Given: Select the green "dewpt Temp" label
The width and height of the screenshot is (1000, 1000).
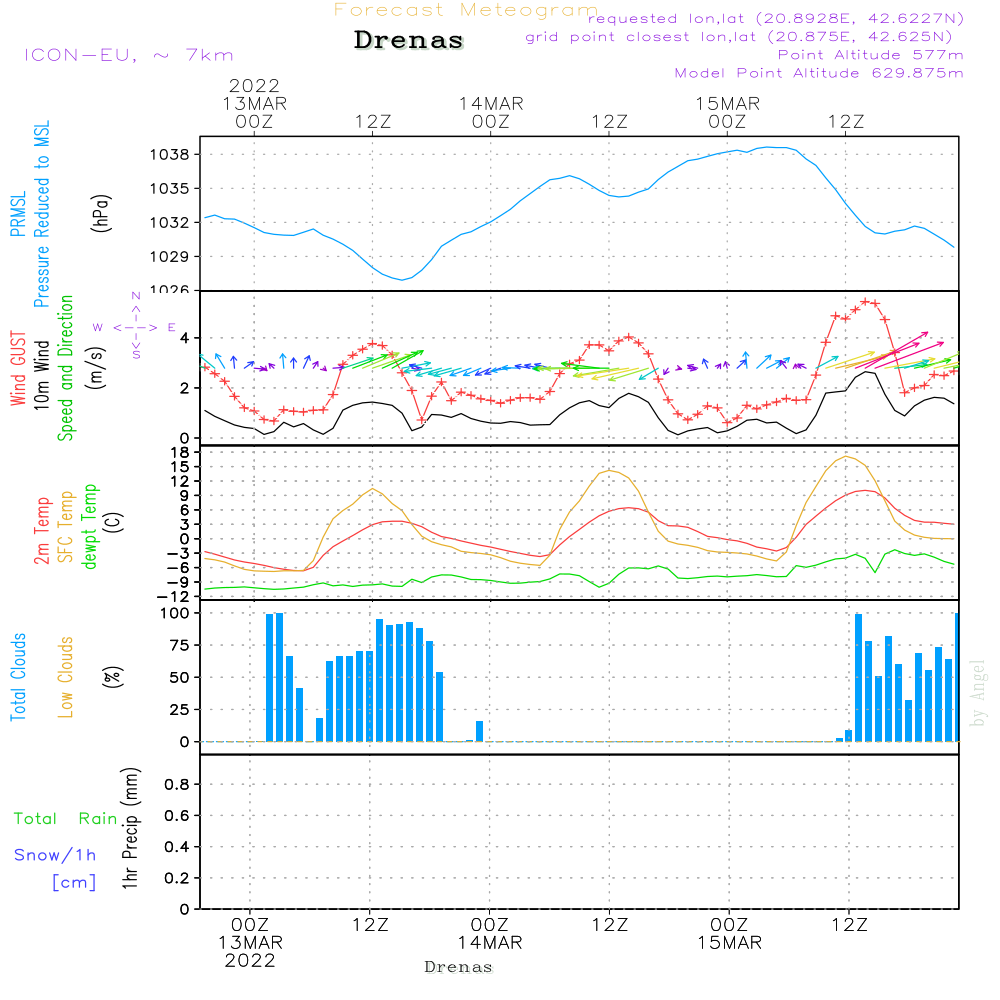Looking at the screenshot, I should pyautogui.click(x=89, y=526).
